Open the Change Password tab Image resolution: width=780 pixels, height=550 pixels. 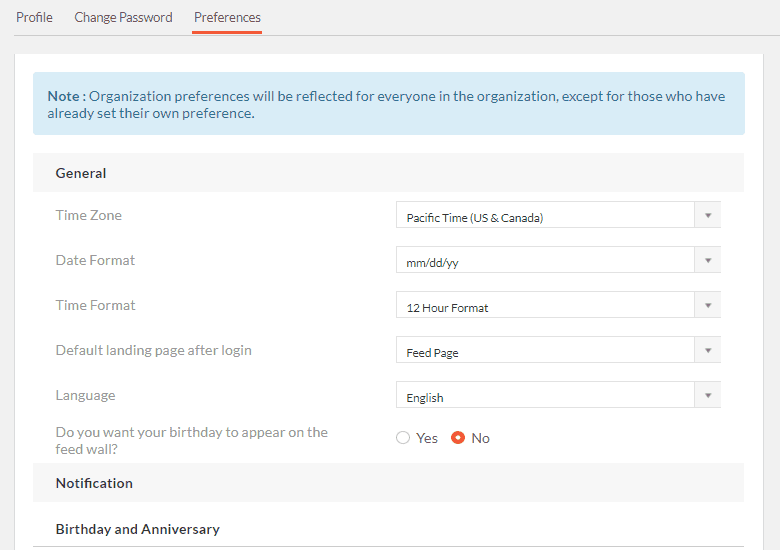pos(123,17)
